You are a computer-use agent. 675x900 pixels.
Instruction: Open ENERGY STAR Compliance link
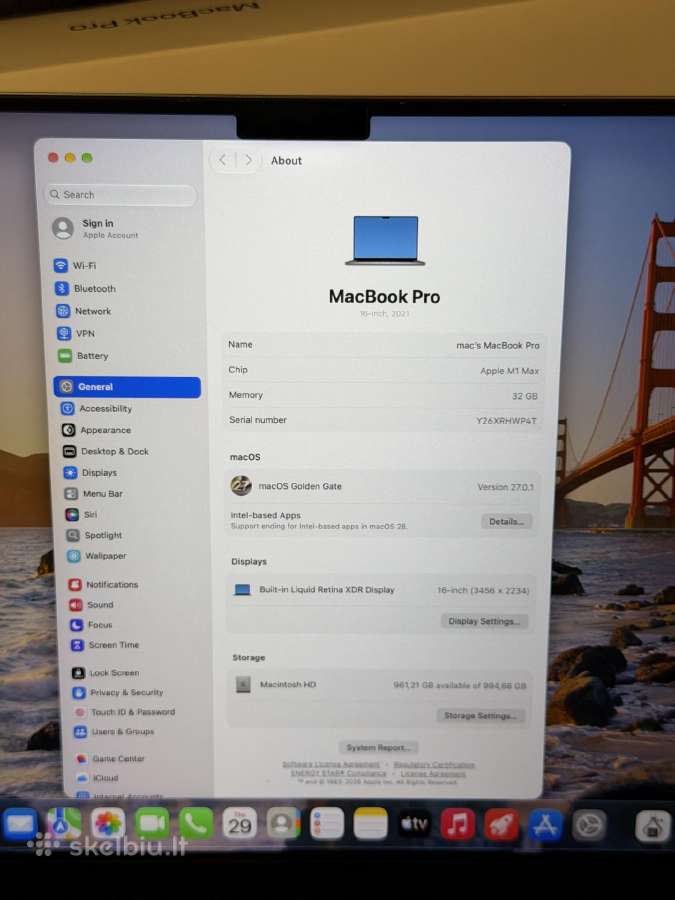(339, 773)
